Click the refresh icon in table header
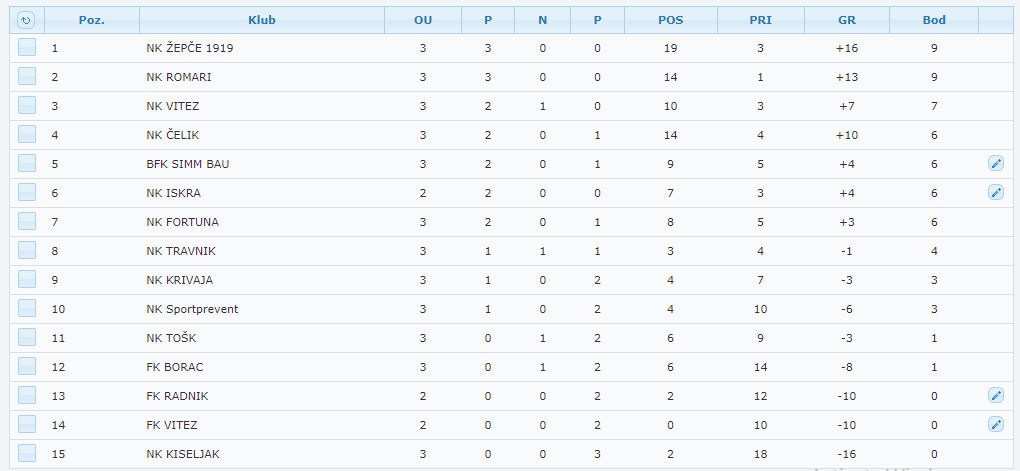Viewport: 1020px width, 471px height. 26,20
